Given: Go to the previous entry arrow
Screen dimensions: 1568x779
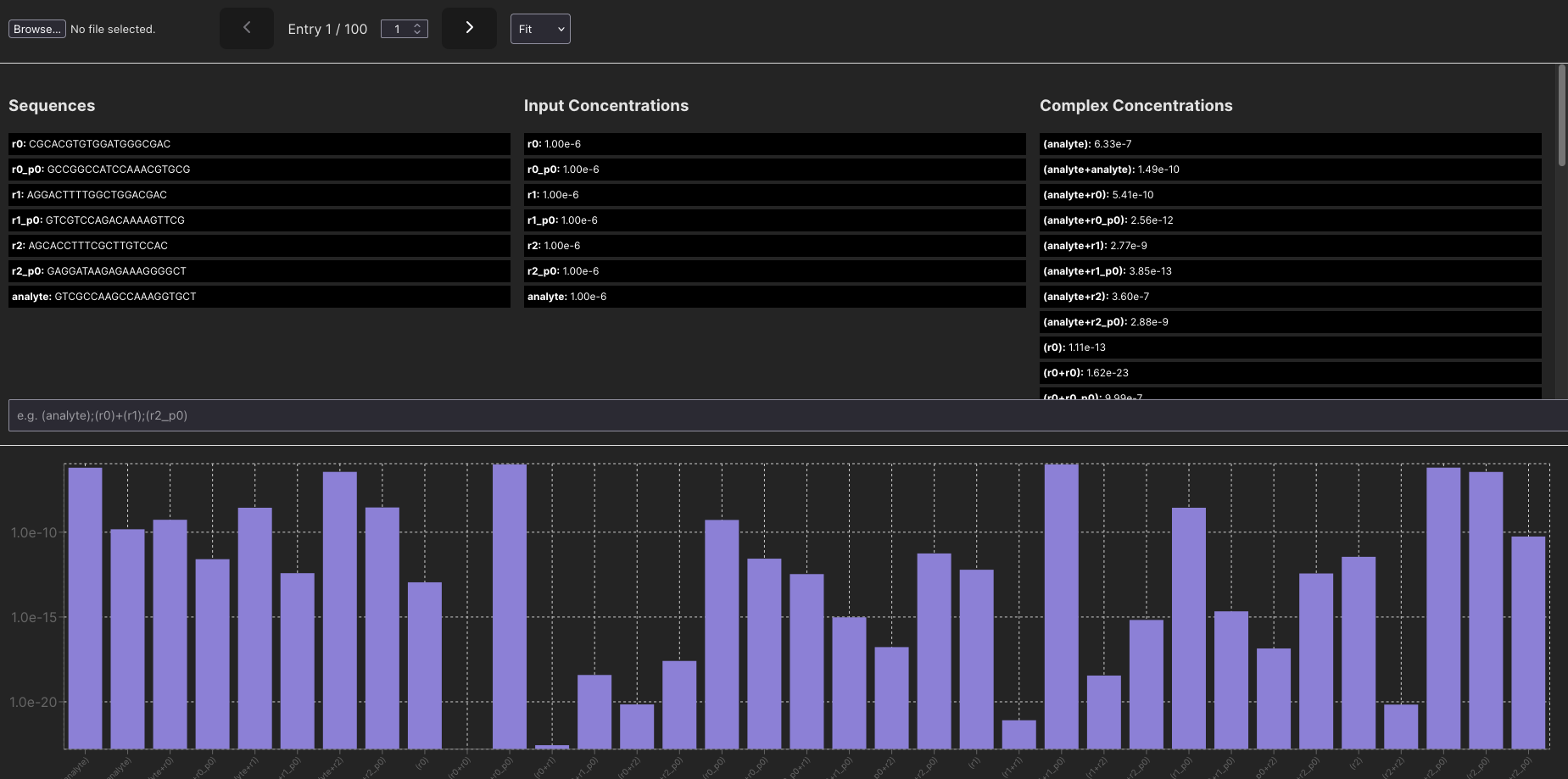Looking at the screenshot, I should pyautogui.click(x=247, y=28).
